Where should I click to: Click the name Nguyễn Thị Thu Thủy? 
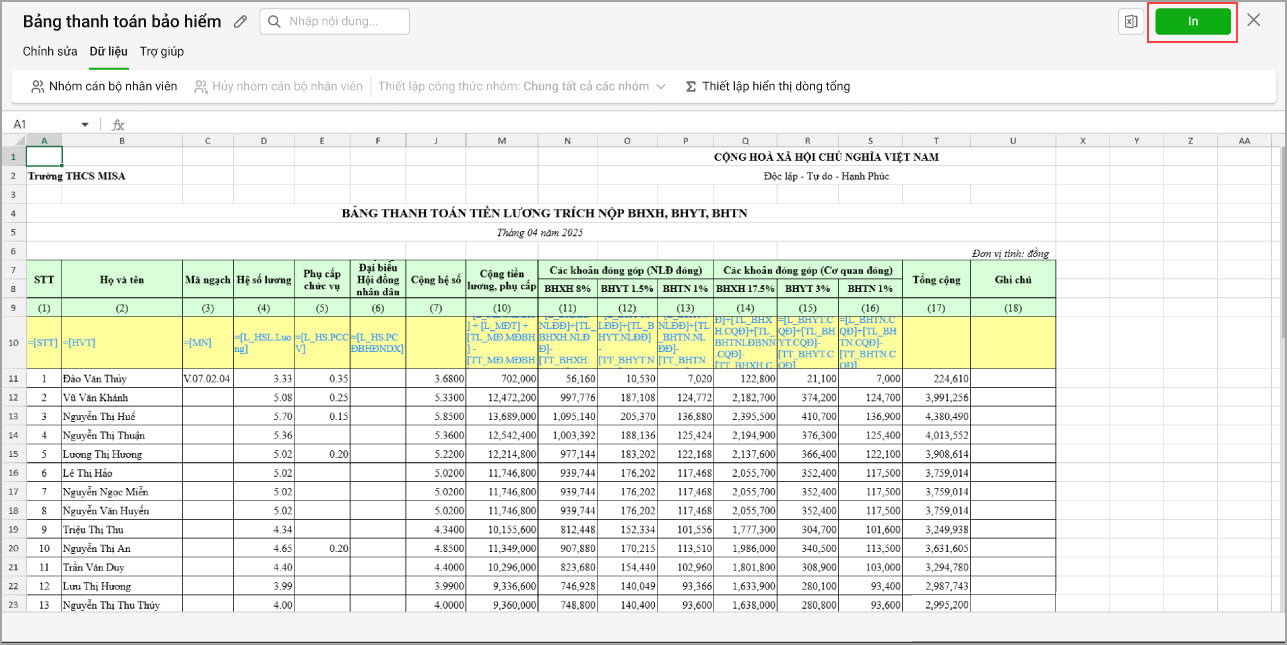coord(109,605)
